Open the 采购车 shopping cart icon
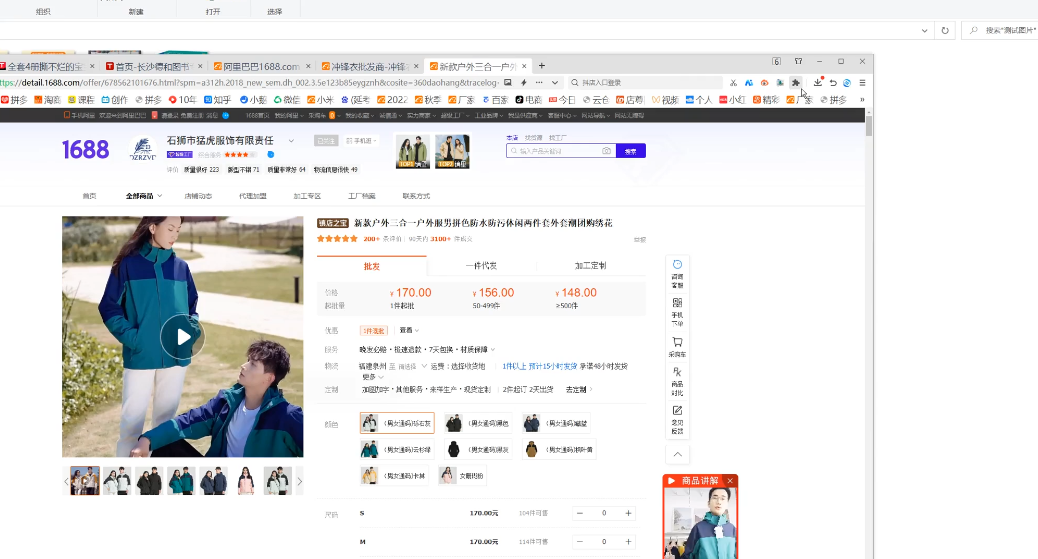 [x=677, y=346]
